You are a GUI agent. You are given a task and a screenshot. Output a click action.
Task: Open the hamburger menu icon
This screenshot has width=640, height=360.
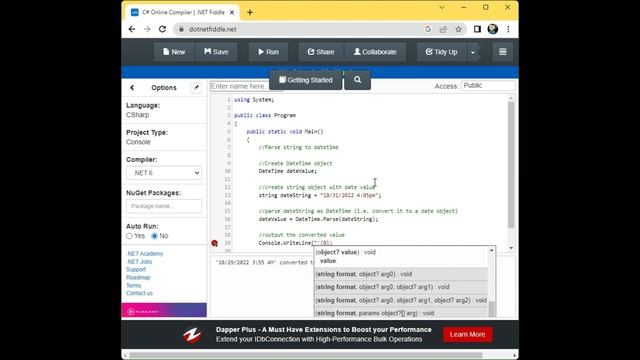pyautogui.click(x=502, y=52)
